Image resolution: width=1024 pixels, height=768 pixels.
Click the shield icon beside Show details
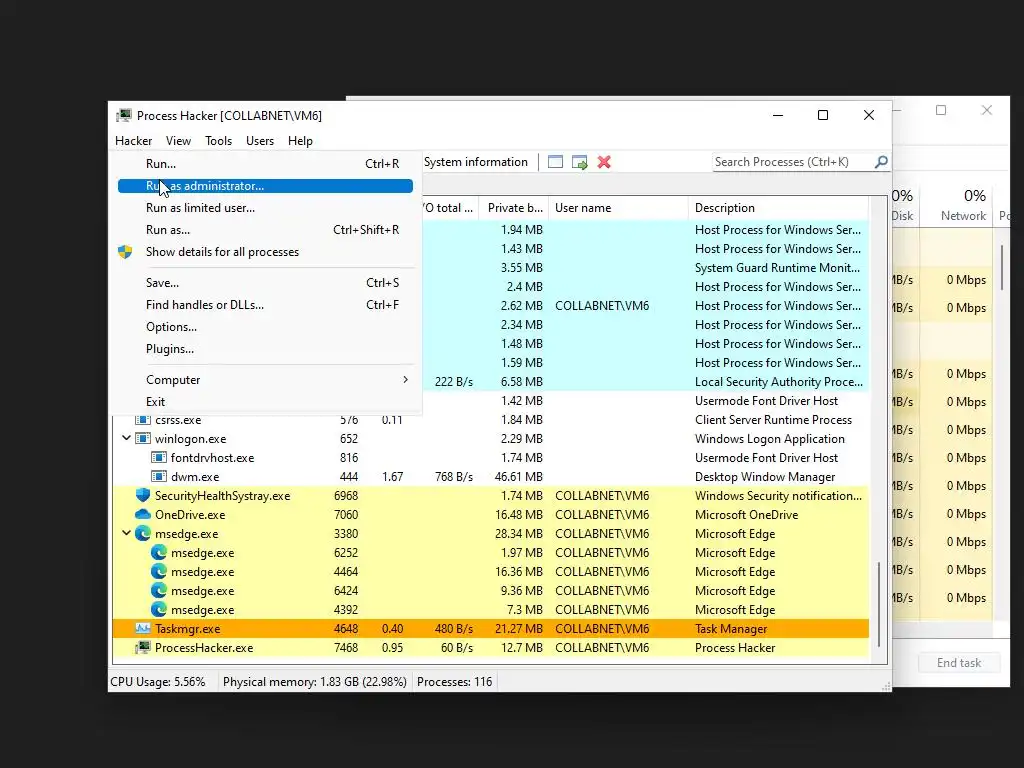click(x=125, y=252)
